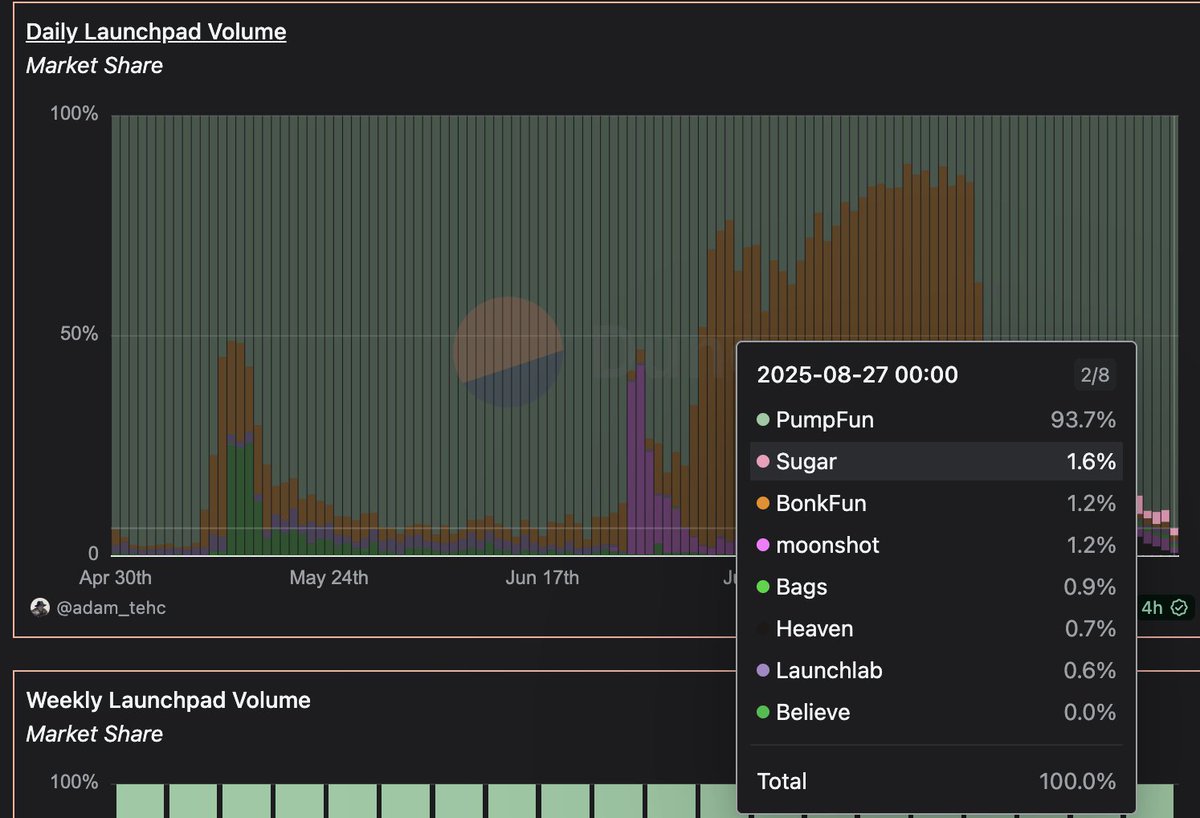This screenshot has width=1200, height=818.
Task: Click the Heaven label in tooltip
Action: tap(814, 629)
